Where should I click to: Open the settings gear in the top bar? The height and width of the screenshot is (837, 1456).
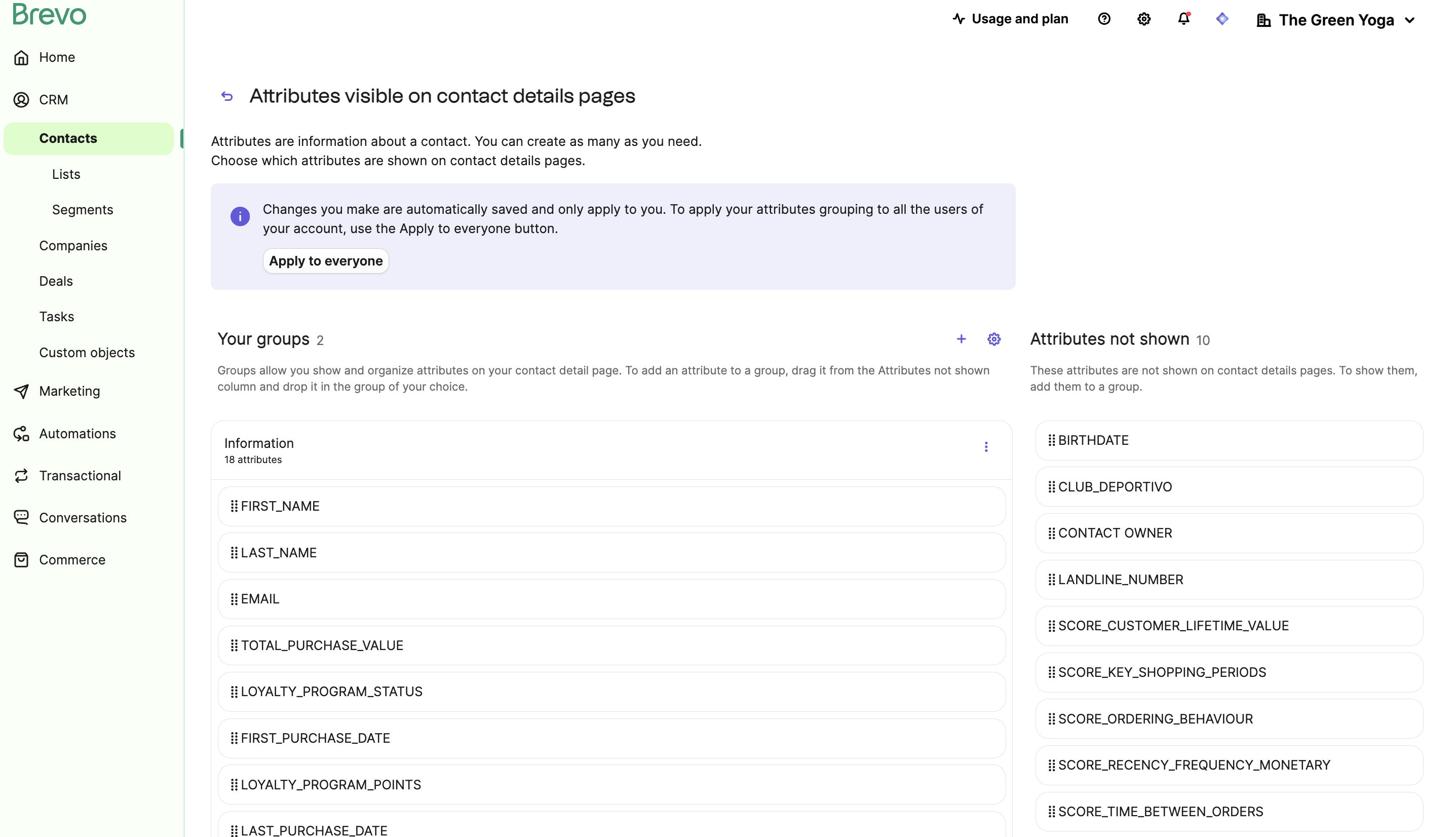coord(1143,19)
